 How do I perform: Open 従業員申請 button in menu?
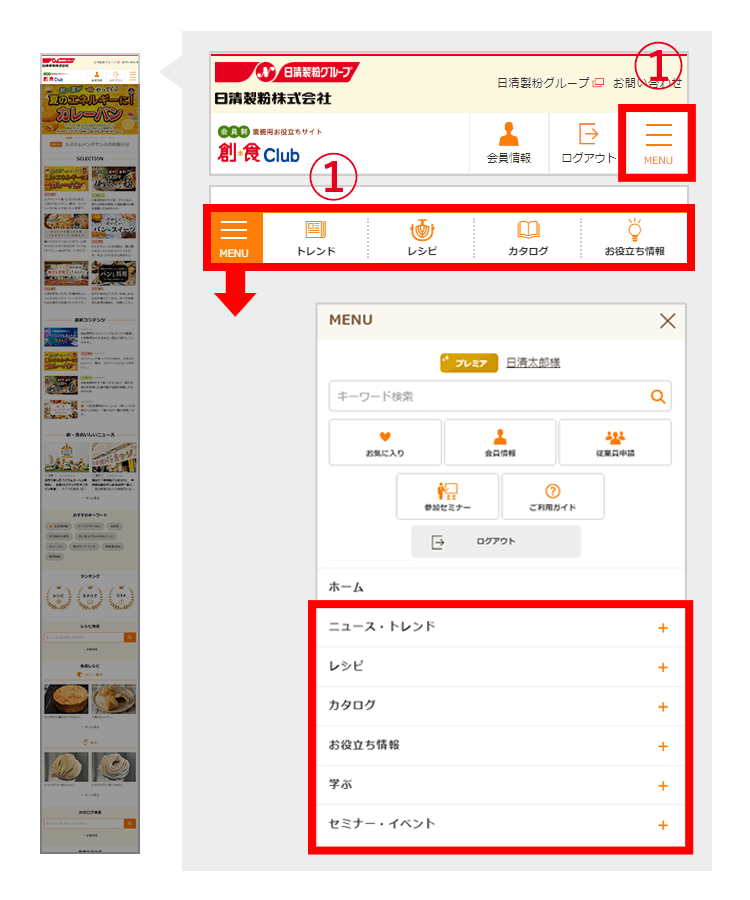(x=614, y=443)
